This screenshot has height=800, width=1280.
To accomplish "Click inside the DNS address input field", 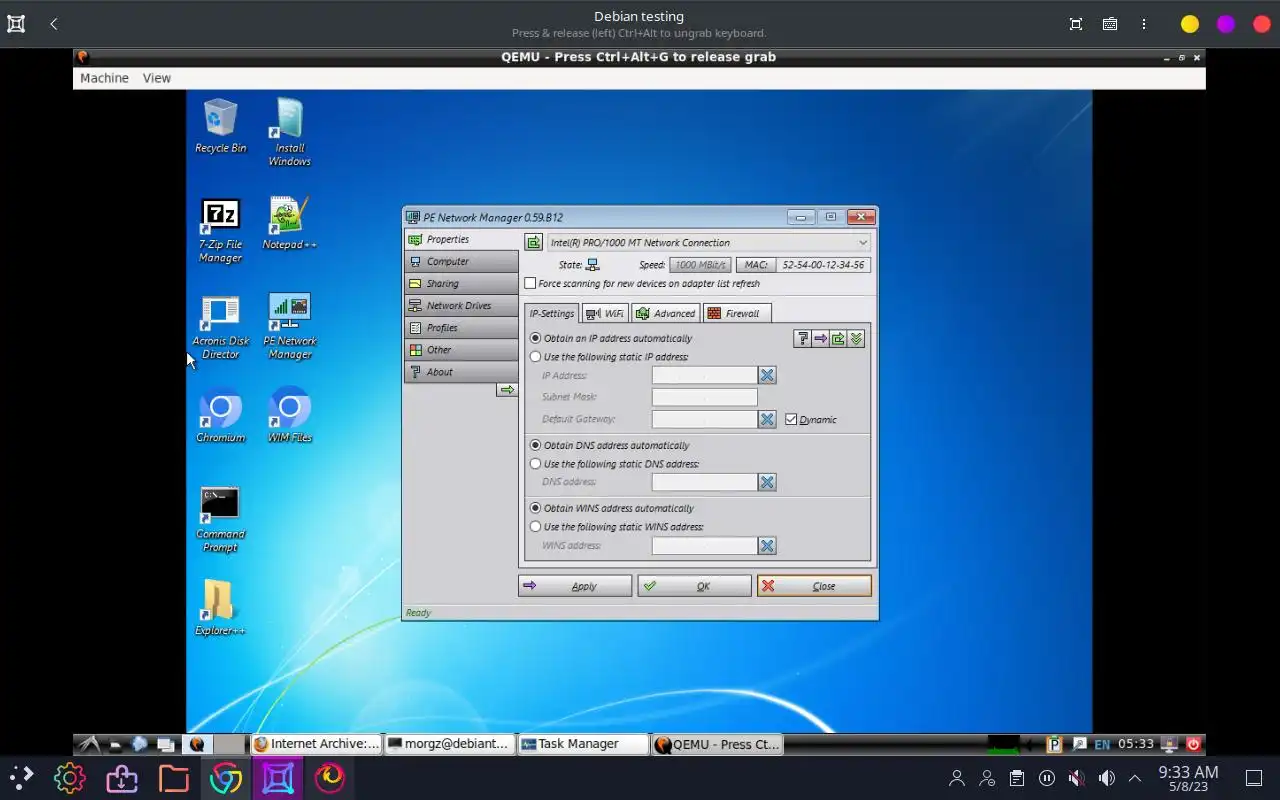I will pyautogui.click(x=705, y=482).
